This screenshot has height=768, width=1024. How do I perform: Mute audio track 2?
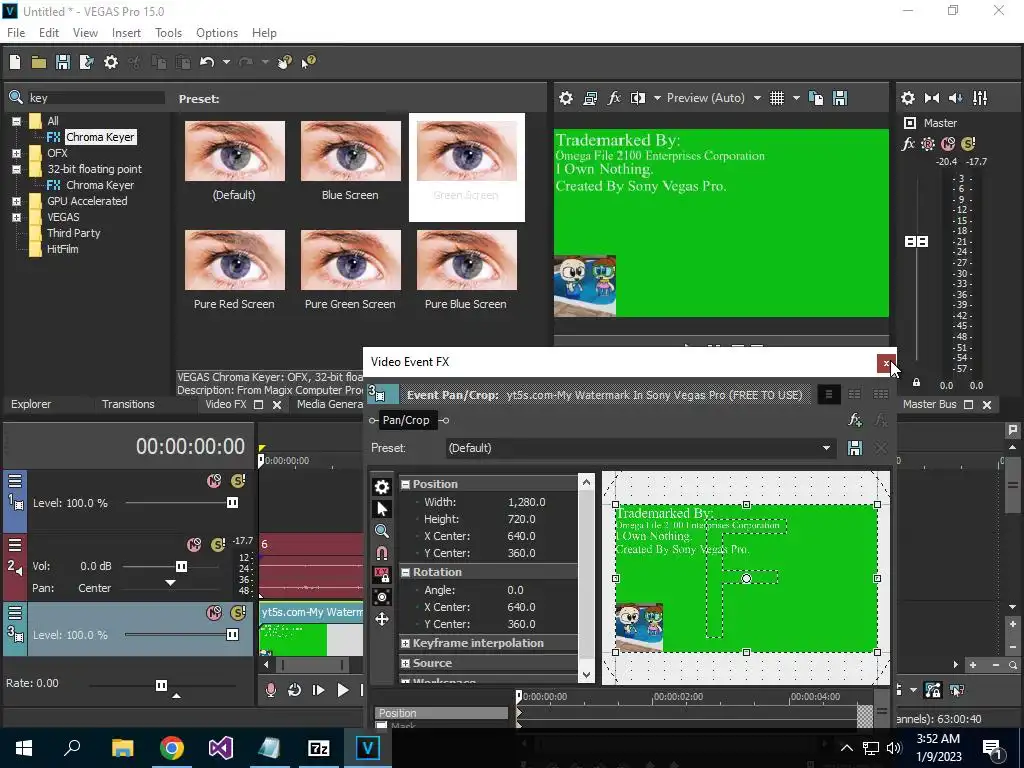(x=194, y=545)
